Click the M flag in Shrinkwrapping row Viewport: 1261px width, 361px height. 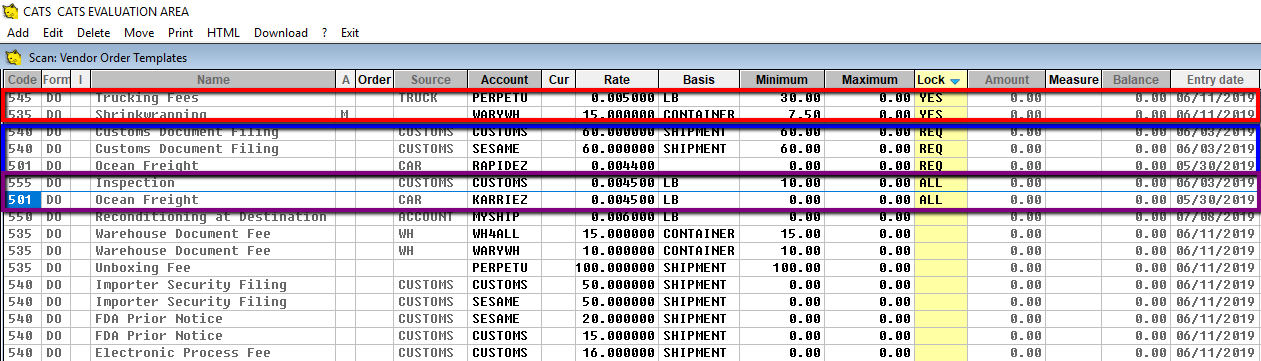(x=345, y=115)
